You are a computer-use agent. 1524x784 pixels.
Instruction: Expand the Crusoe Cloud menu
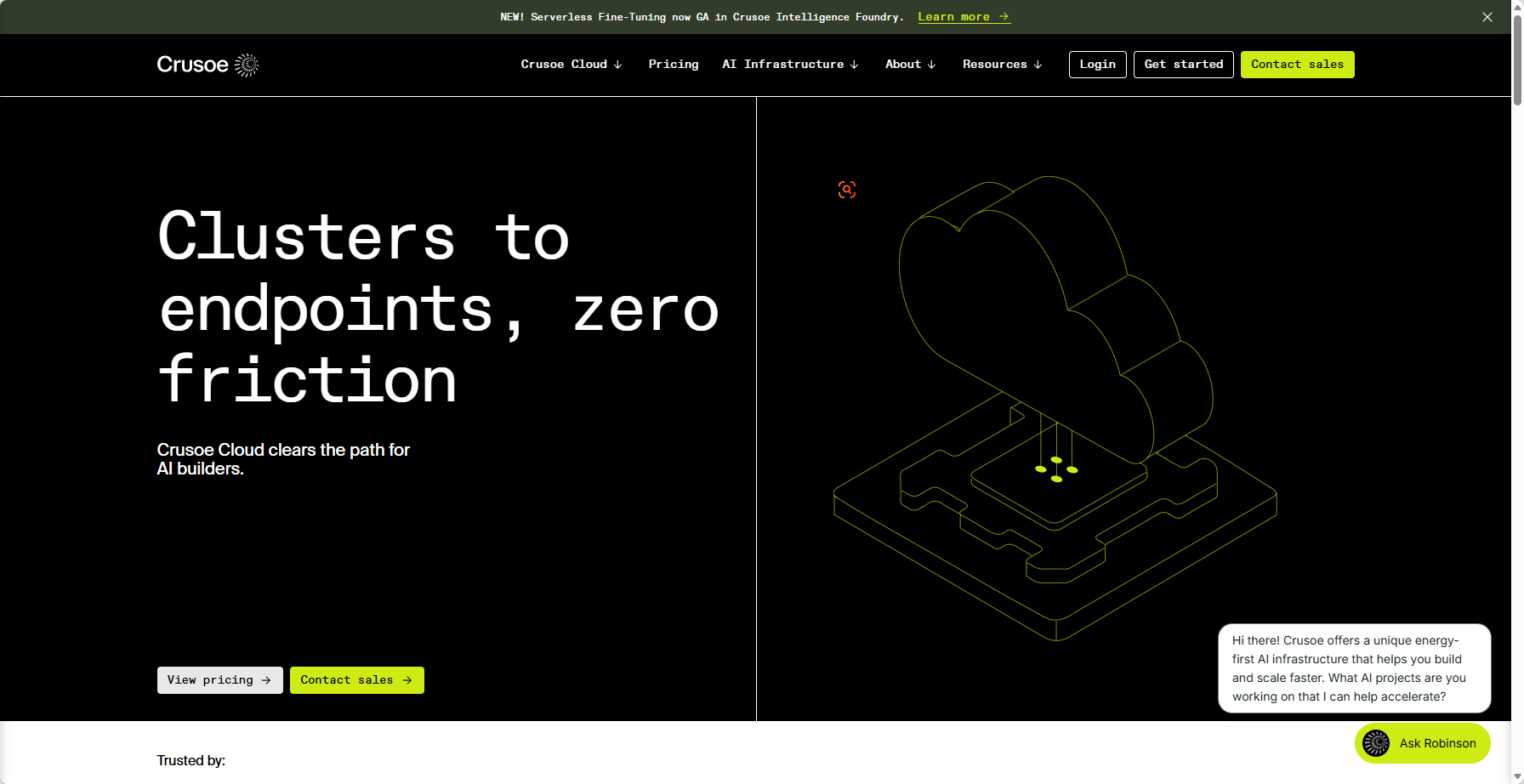pyautogui.click(x=571, y=65)
